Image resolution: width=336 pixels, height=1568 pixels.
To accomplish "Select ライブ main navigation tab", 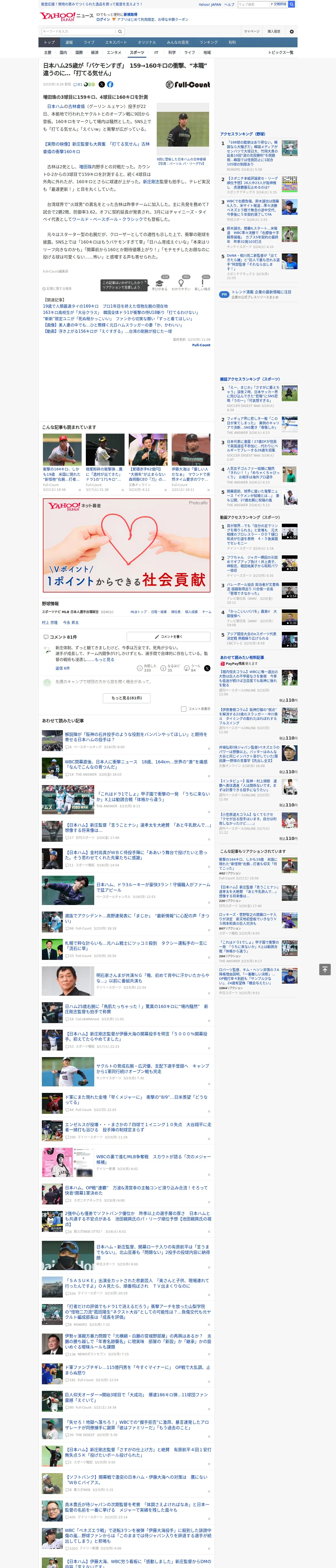I will point(89,43).
